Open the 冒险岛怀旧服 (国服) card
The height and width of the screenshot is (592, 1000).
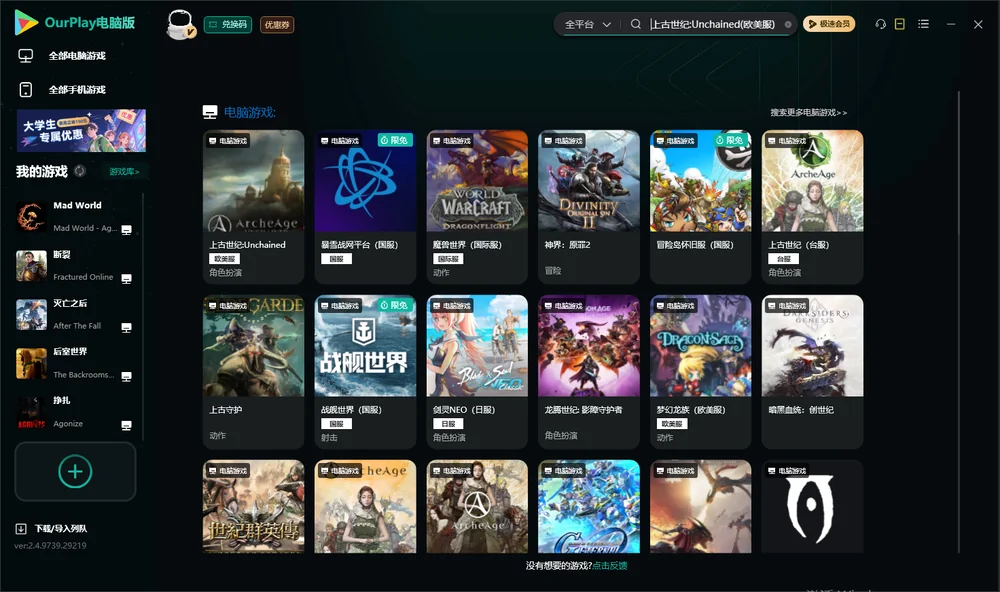(x=701, y=207)
